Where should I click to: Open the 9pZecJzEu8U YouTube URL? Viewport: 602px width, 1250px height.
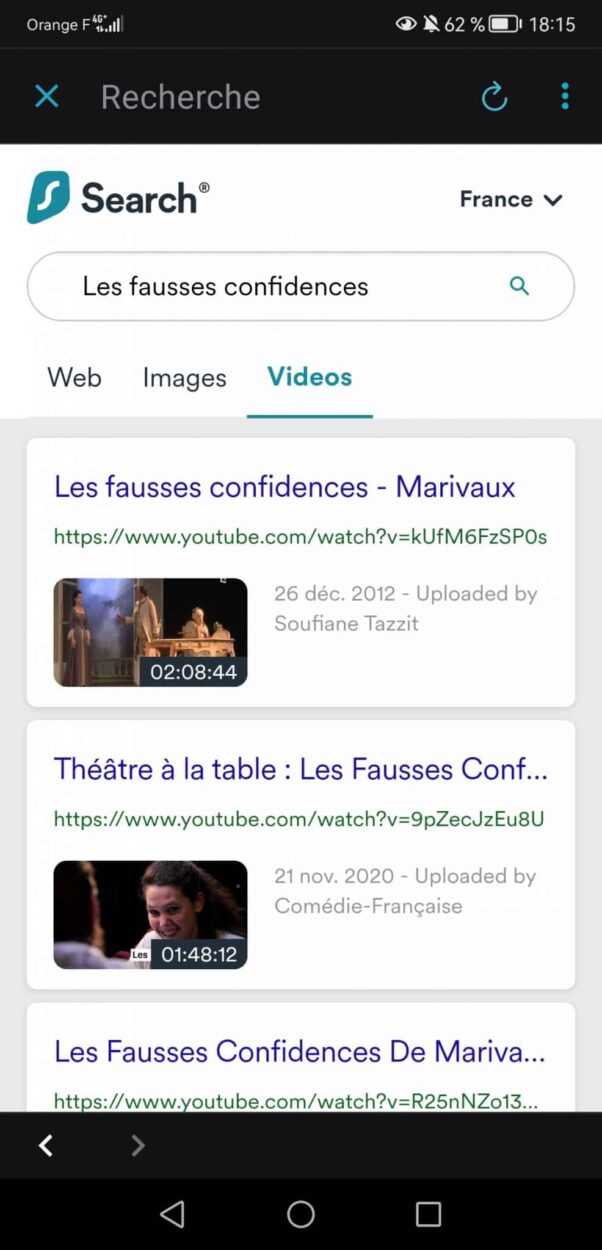pos(298,819)
